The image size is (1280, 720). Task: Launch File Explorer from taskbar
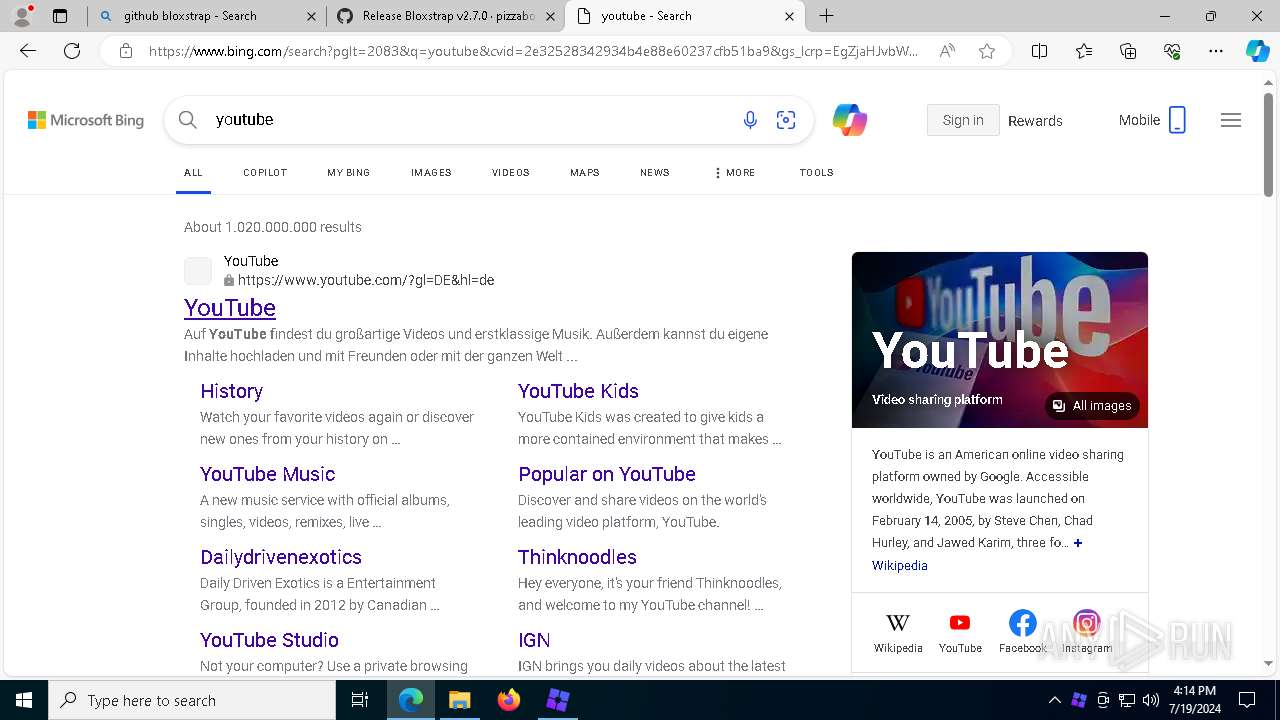click(459, 700)
